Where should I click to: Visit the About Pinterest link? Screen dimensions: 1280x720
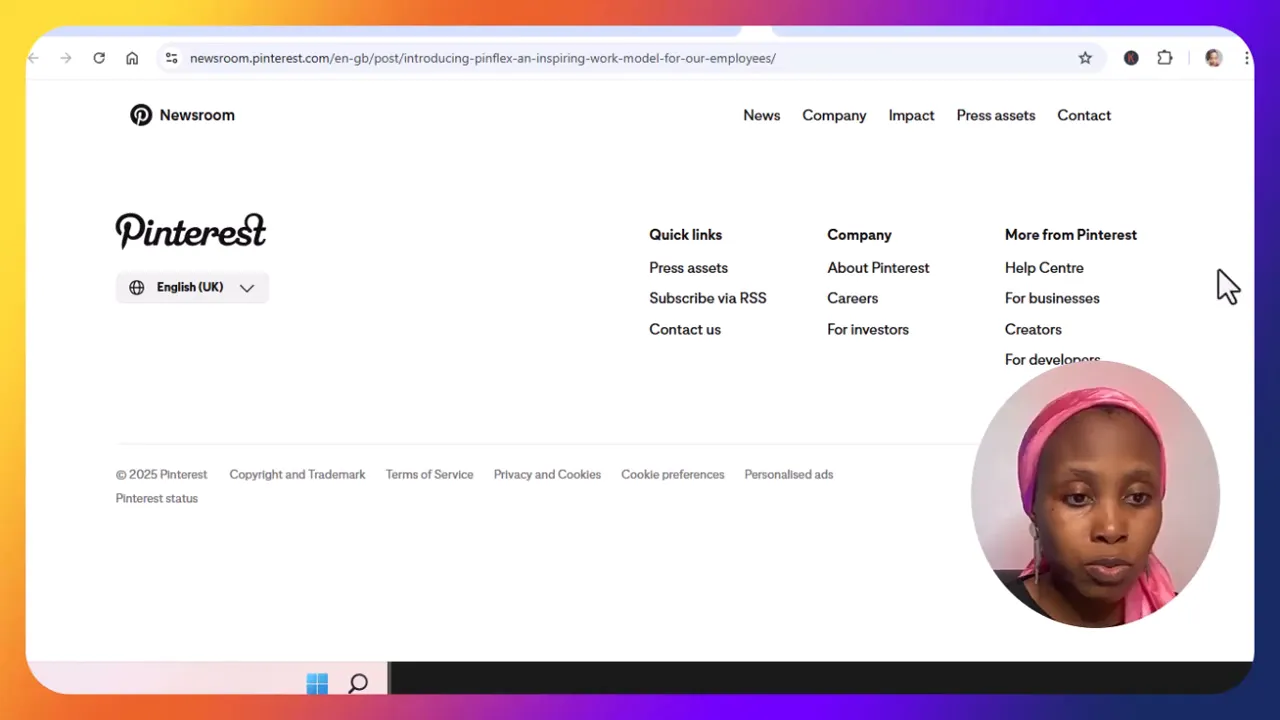(x=878, y=268)
